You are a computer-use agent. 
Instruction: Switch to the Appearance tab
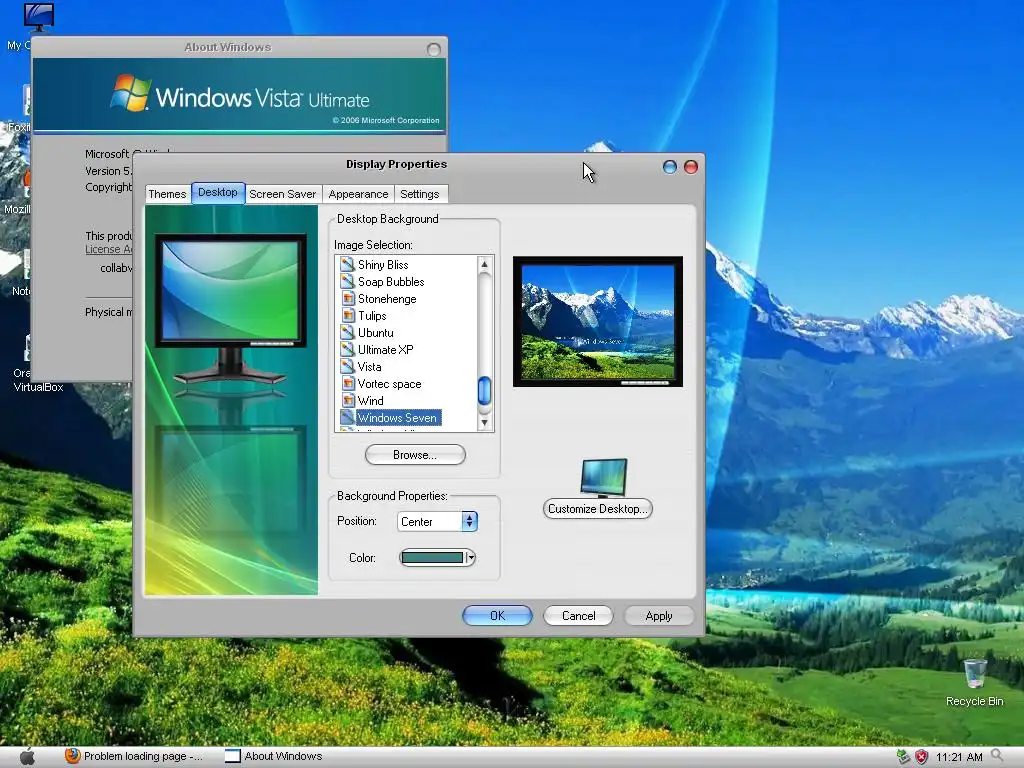[x=359, y=194]
